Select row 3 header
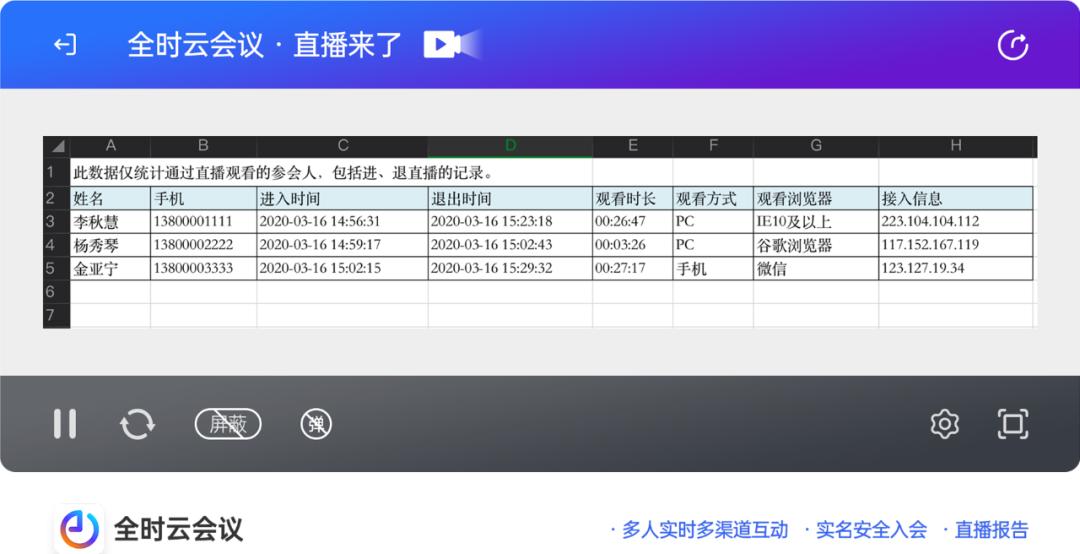Viewport: 1080px width, 554px height. tap(56, 221)
